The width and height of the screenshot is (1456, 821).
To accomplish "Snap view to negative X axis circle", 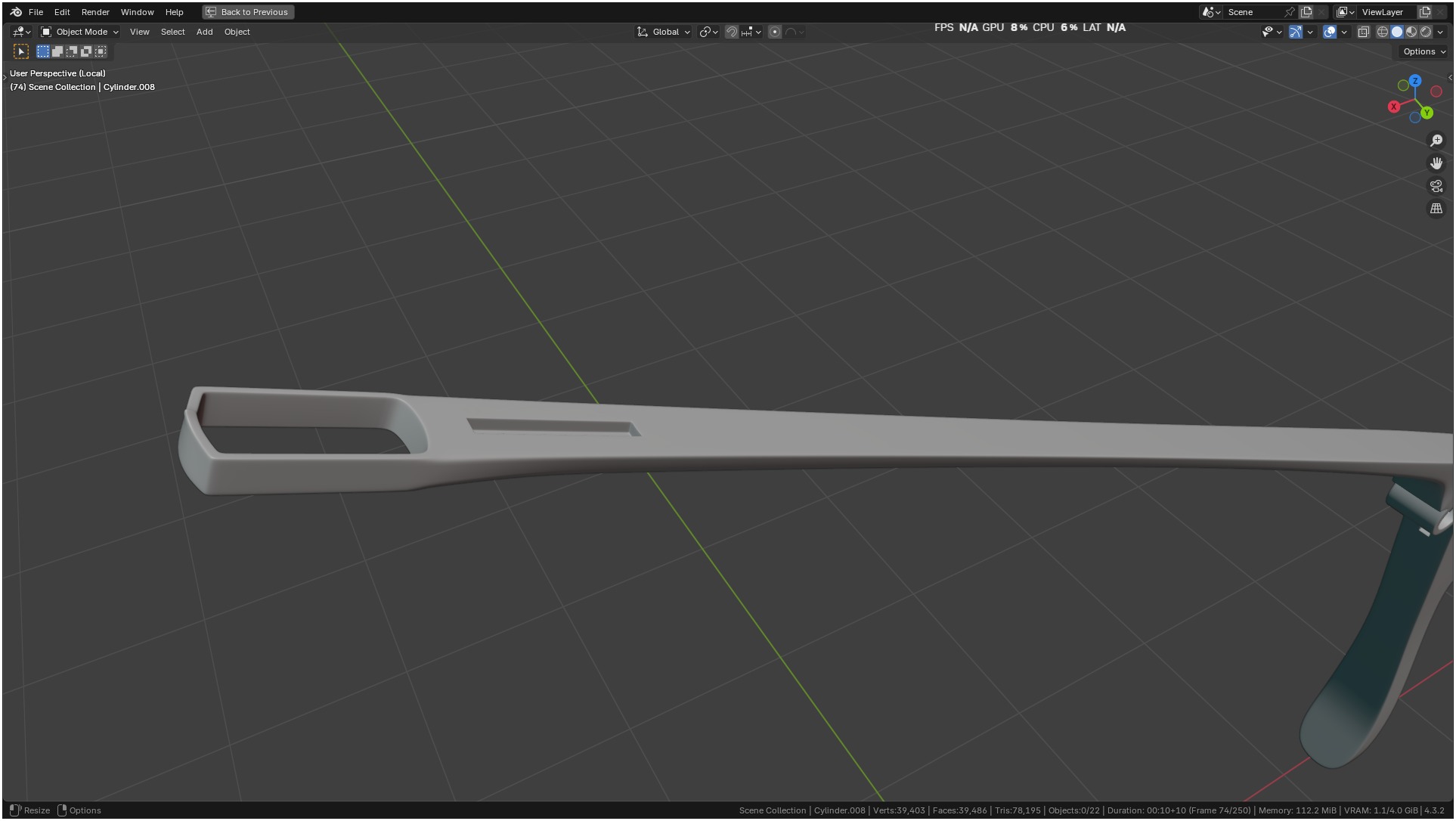I will 1436,91.
